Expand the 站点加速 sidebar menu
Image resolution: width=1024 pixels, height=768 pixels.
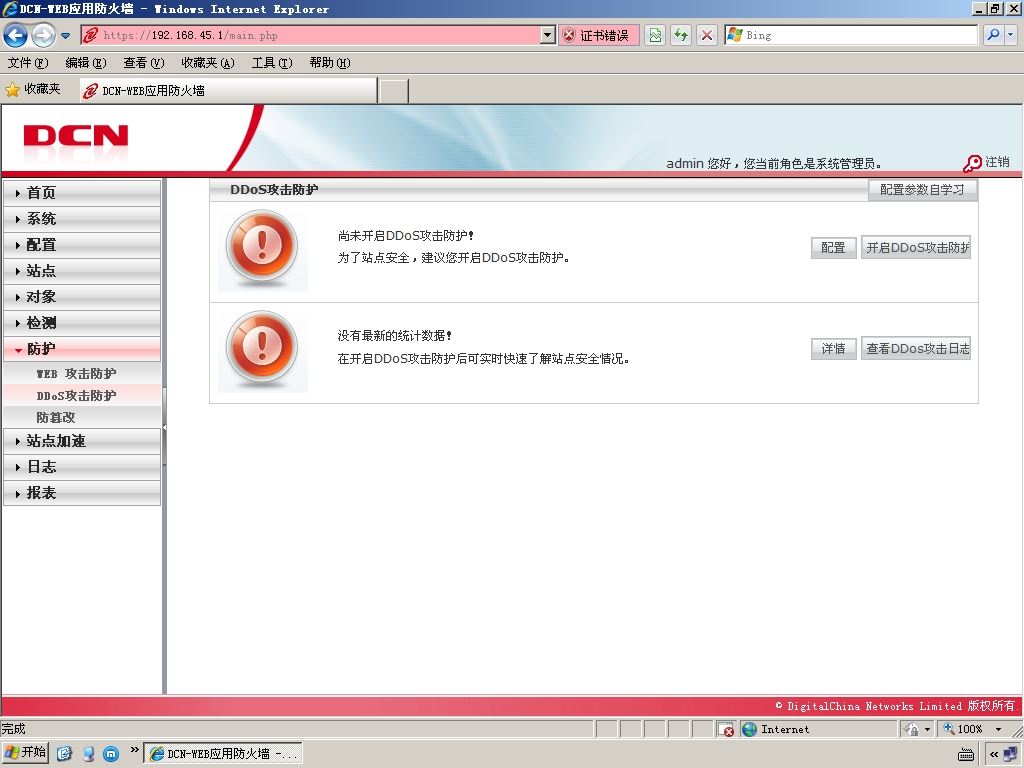tap(82, 441)
